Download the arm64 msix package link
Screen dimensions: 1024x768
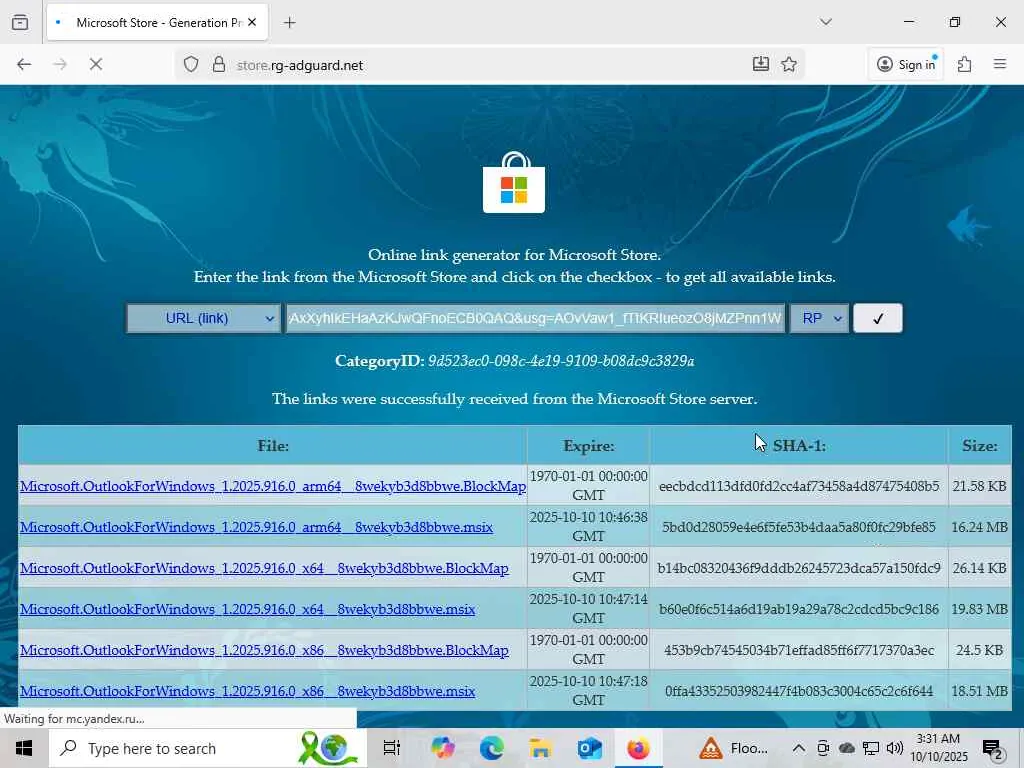[257, 527]
